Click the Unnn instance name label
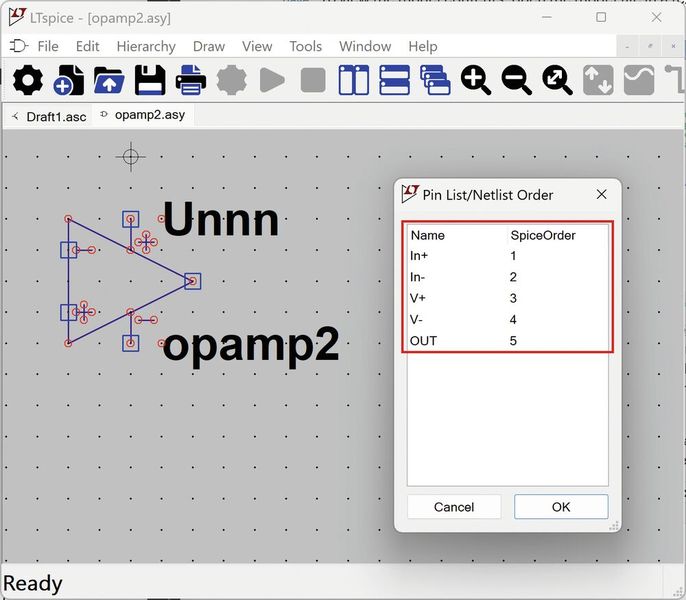The height and width of the screenshot is (600, 686). pyautogui.click(x=220, y=220)
